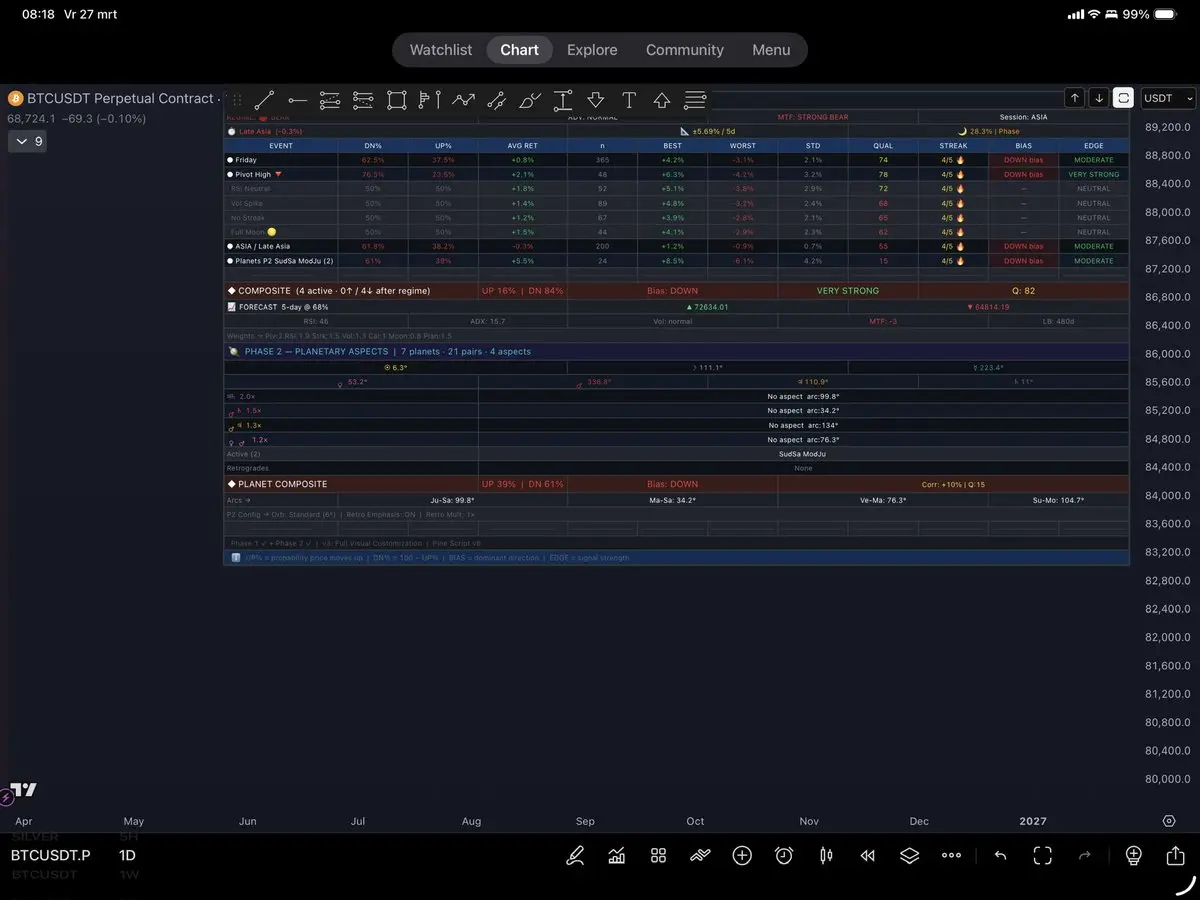
Task: Click the Sep label on time axis
Action: pyautogui.click(x=585, y=821)
